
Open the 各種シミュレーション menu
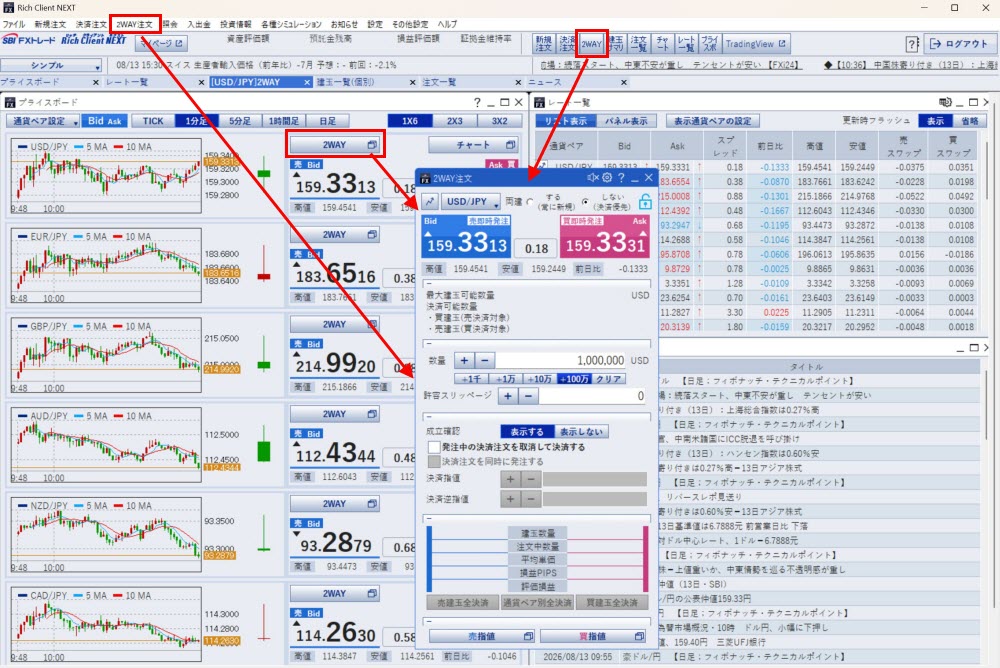[291, 24]
